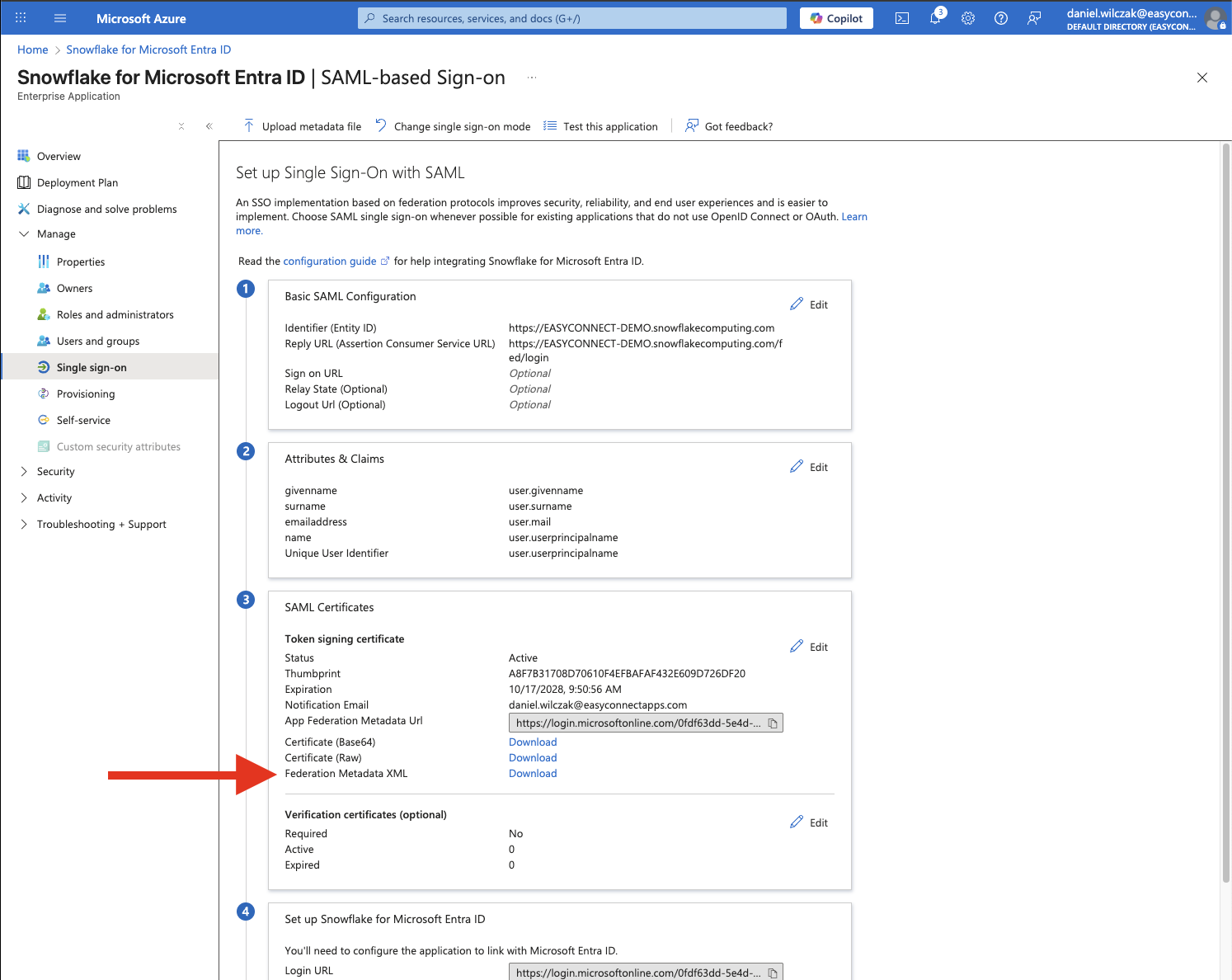Click the Copilot button
Screen dimensions: 1232x980
[x=836, y=18]
